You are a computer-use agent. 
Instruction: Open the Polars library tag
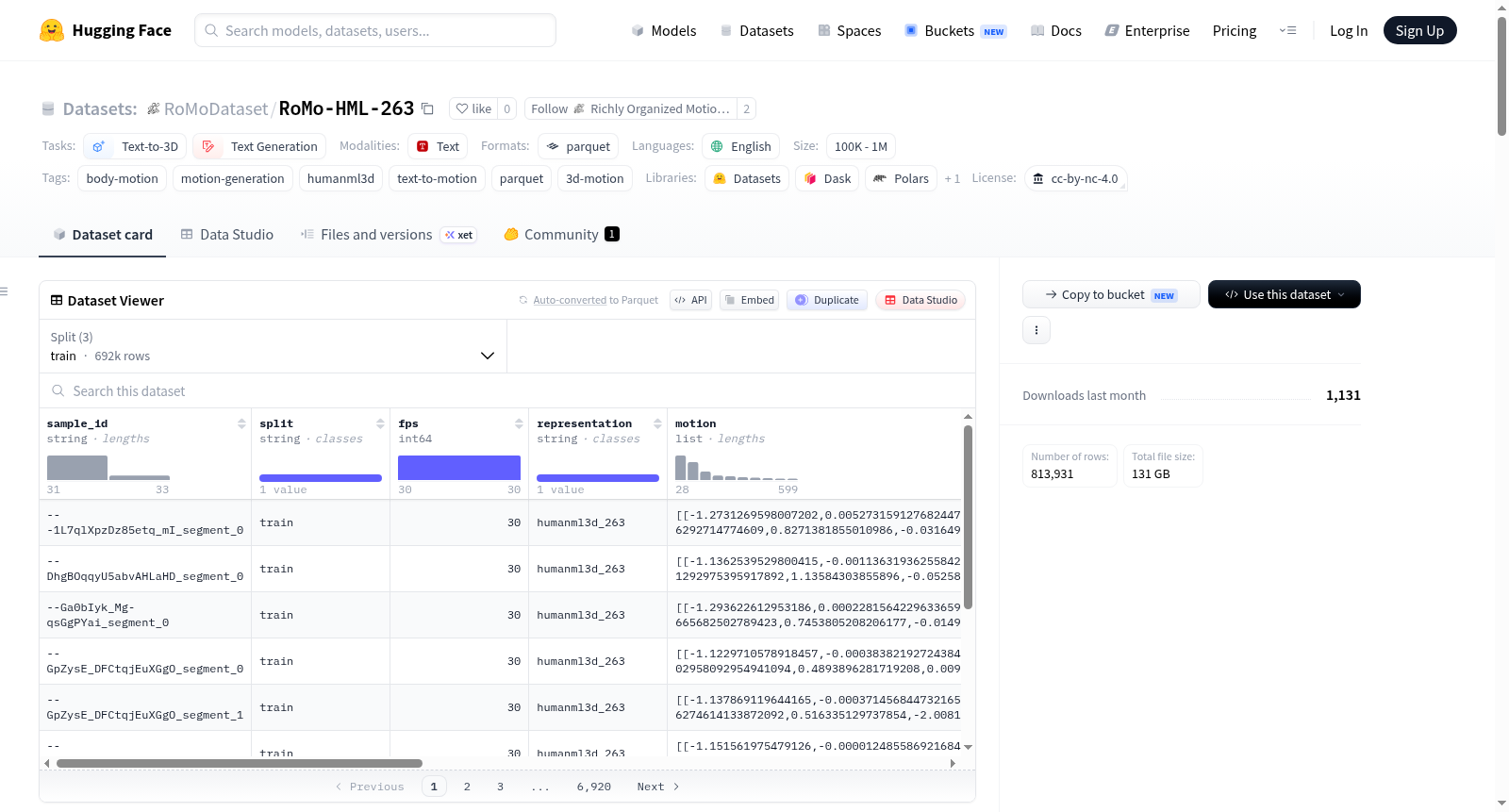pyautogui.click(x=901, y=178)
